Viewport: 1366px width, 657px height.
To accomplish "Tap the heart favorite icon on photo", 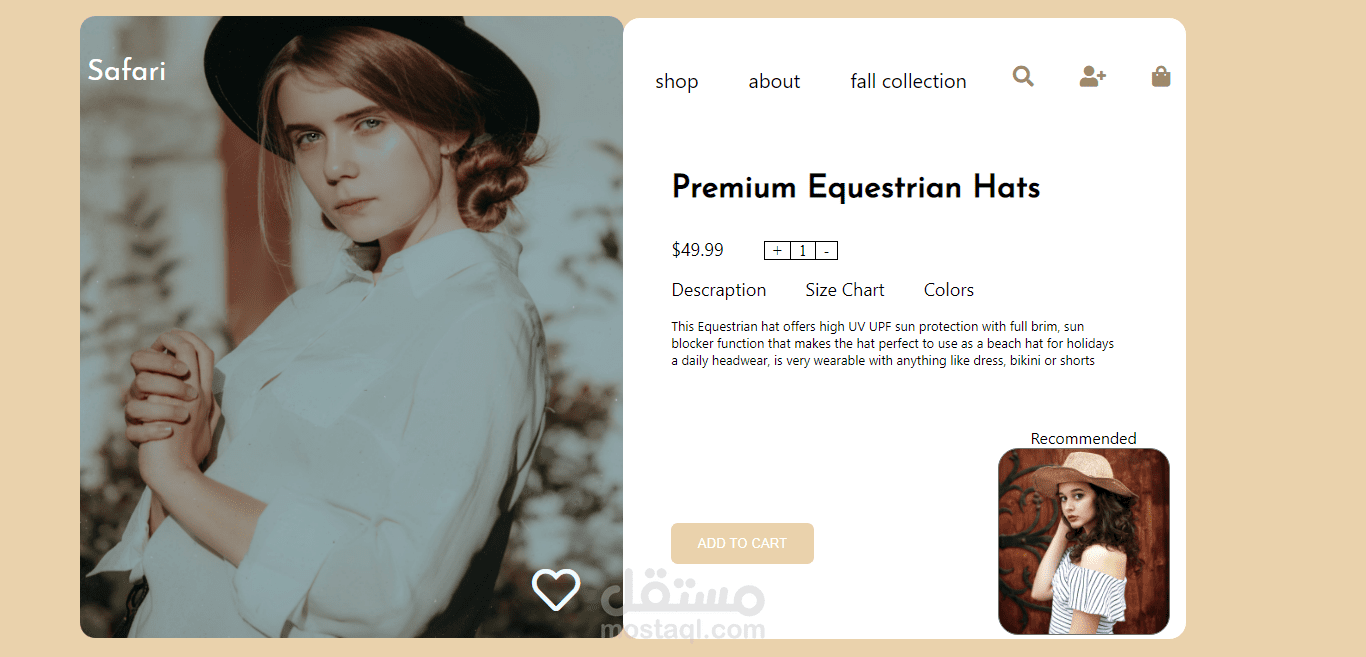I will (556, 589).
